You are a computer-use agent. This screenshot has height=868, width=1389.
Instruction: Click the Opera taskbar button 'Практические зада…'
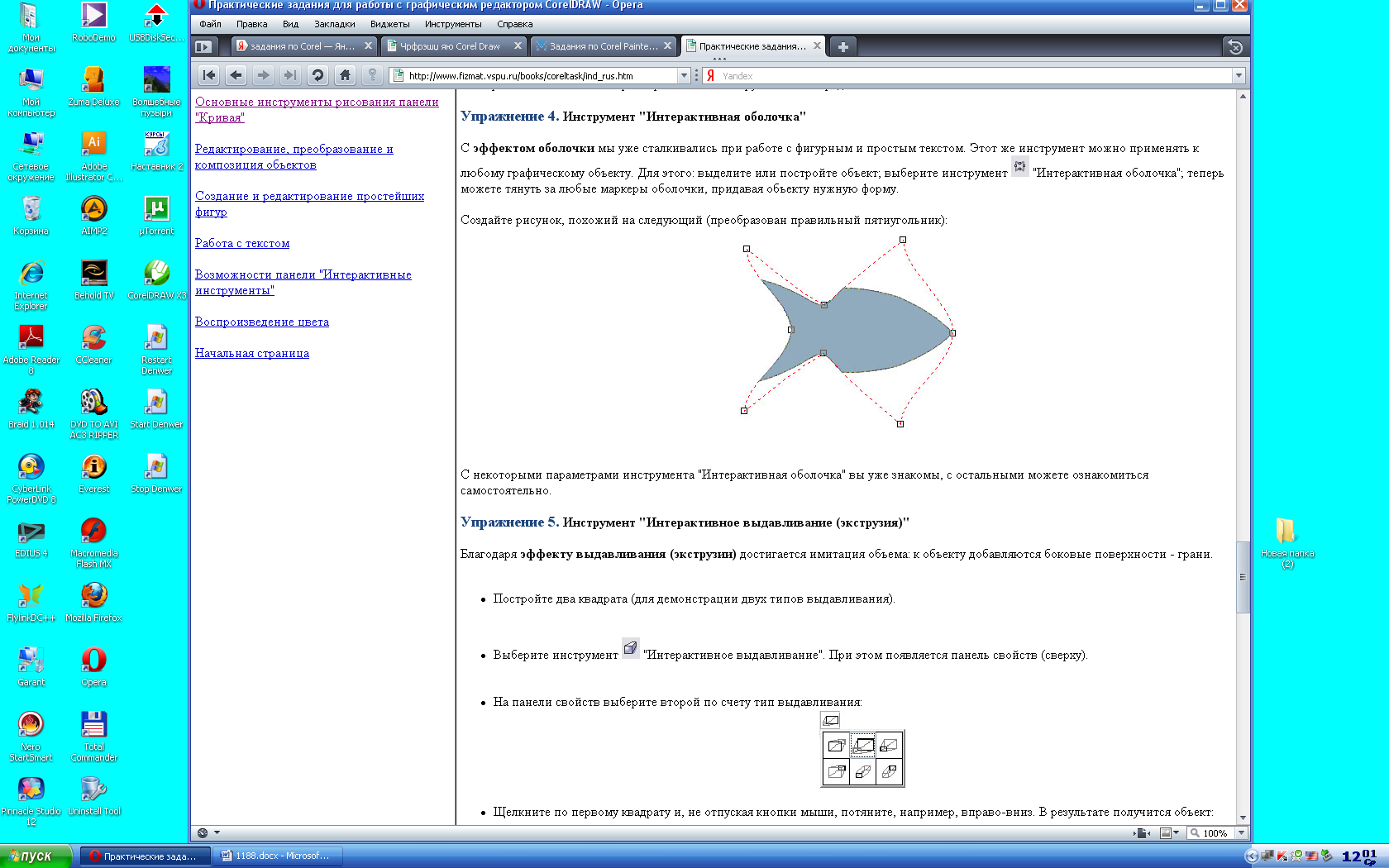point(145,856)
